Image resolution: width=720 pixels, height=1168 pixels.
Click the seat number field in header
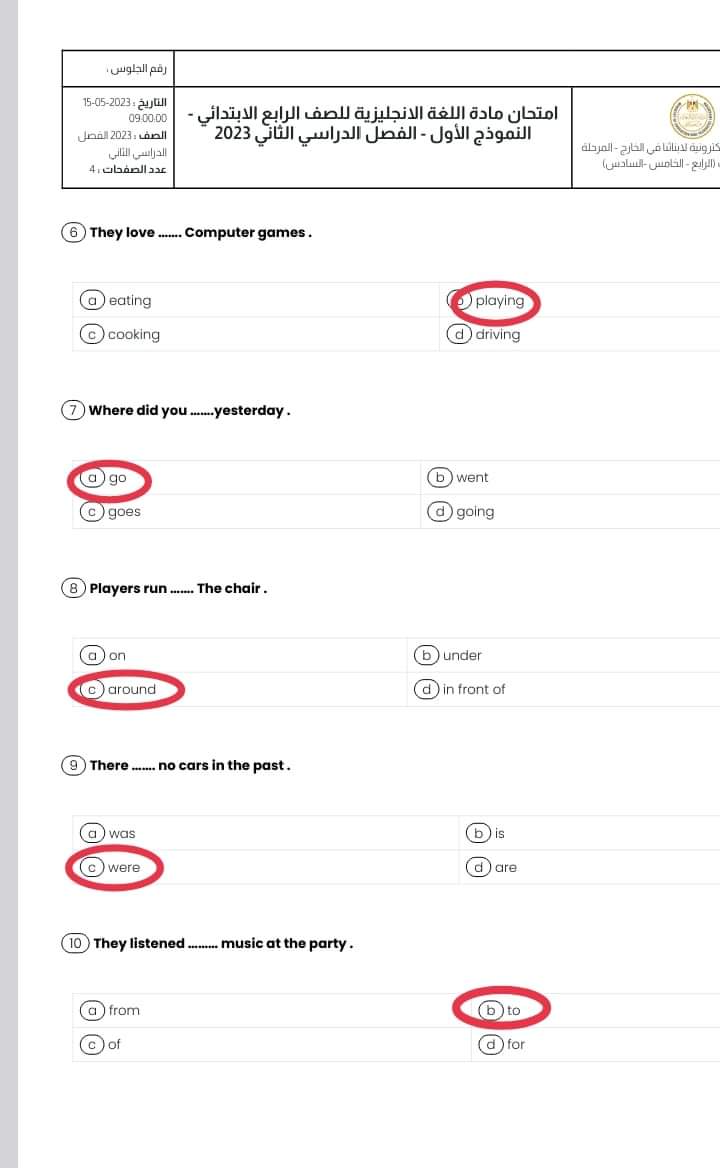140,69
